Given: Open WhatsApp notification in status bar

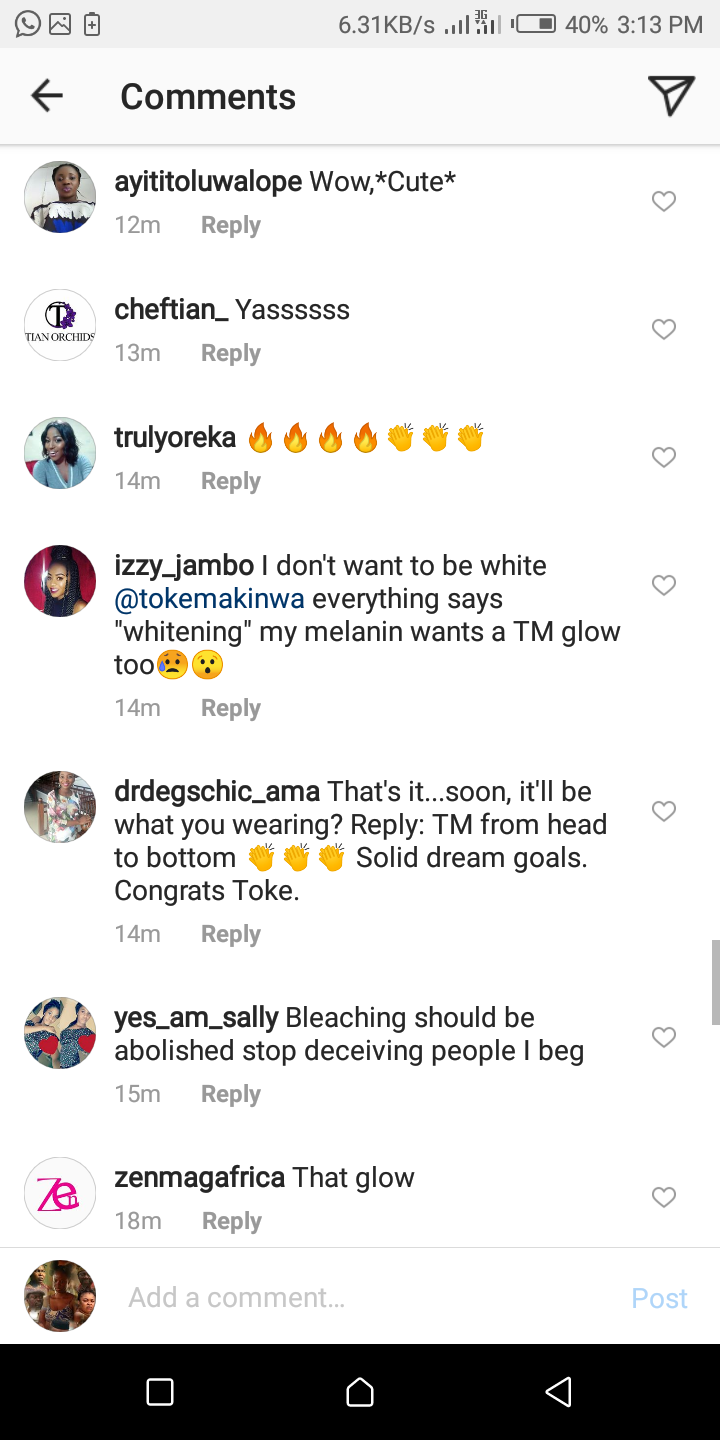Looking at the screenshot, I should click(28, 24).
